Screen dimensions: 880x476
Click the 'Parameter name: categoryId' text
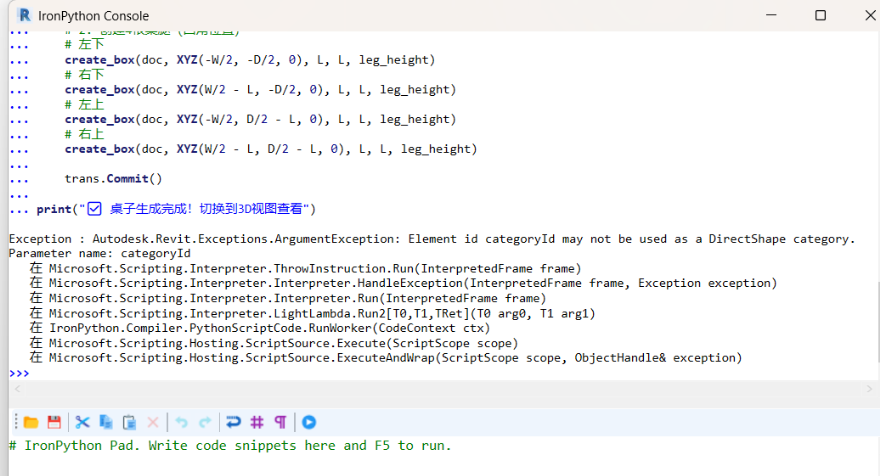(x=99, y=254)
